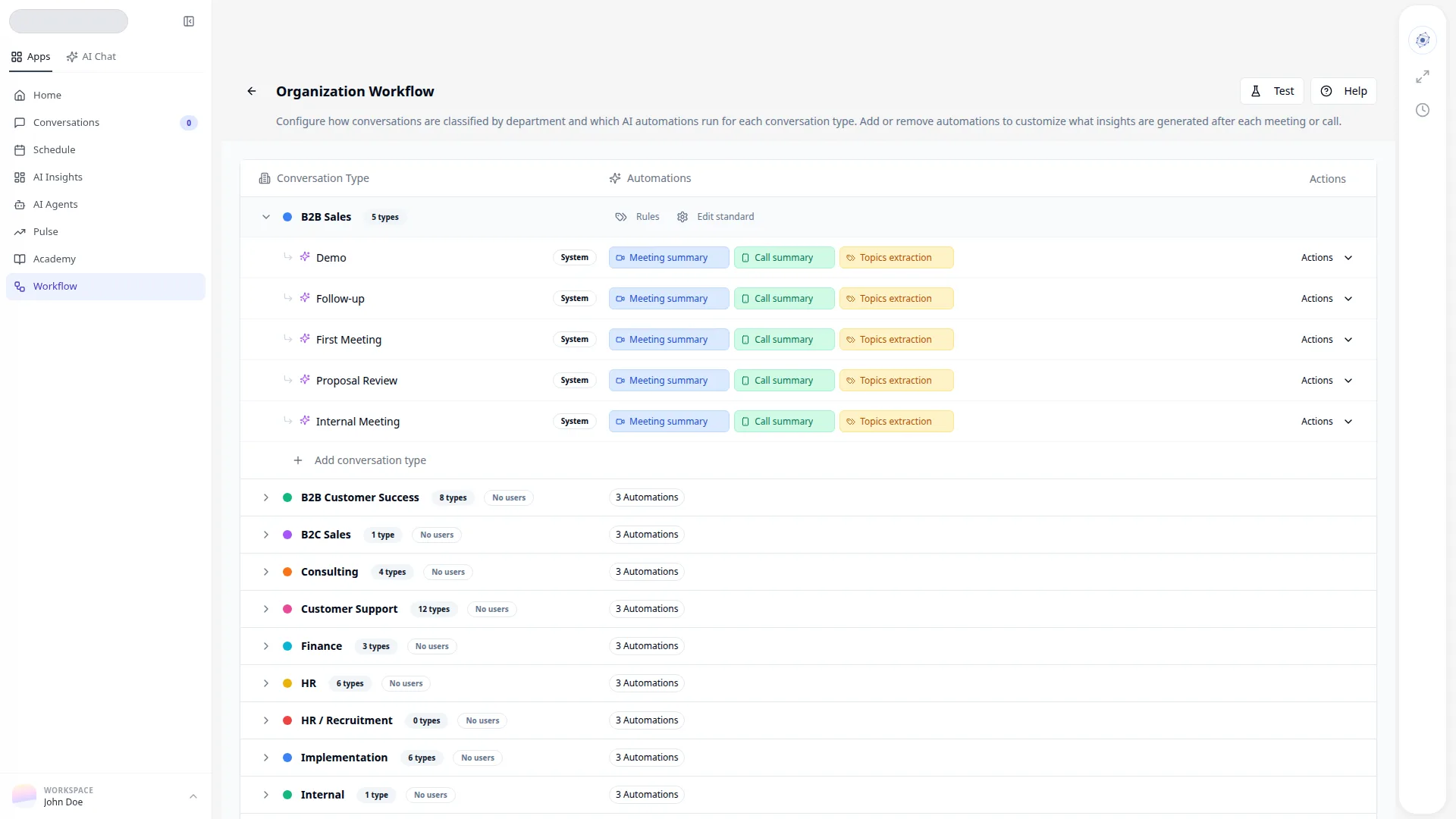Expand the B2B Customer Success group

(266, 497)
